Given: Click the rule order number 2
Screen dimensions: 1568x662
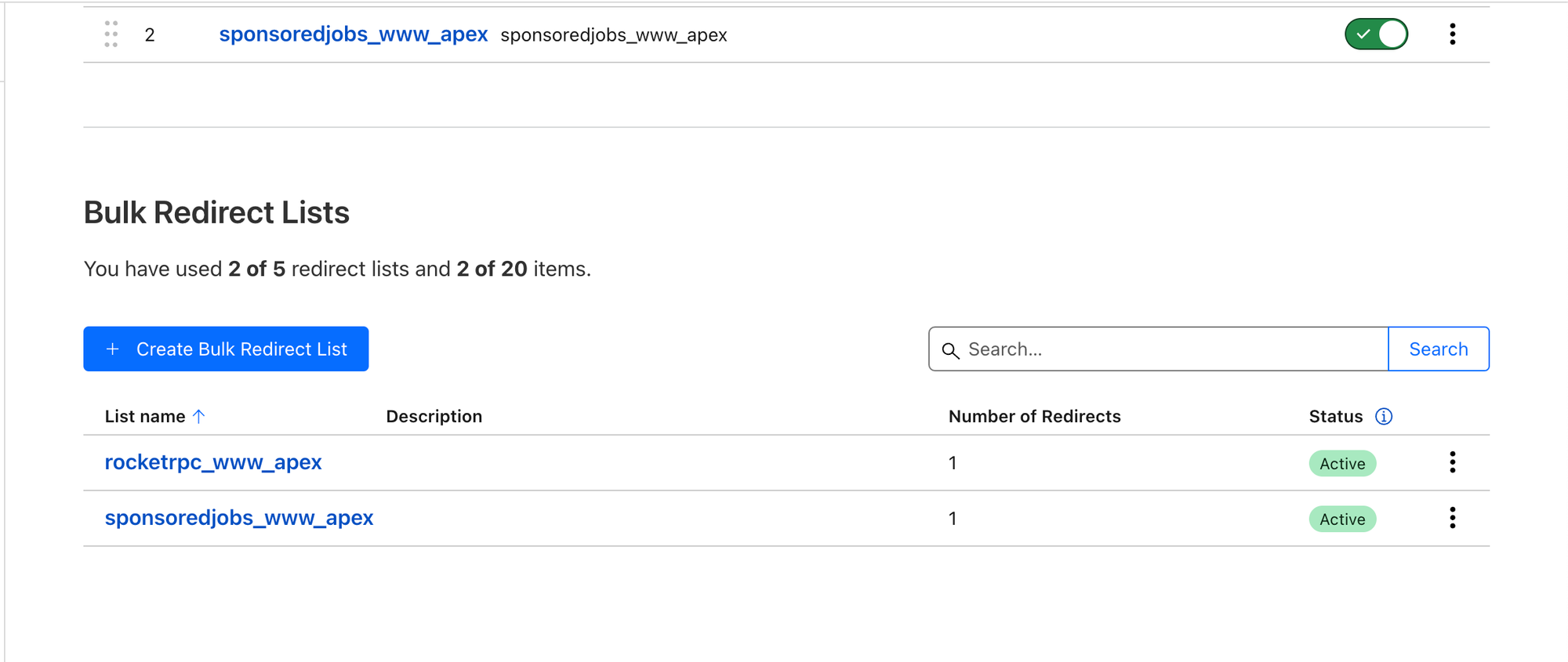Looking at the screenshot, I should coord(150,35).
